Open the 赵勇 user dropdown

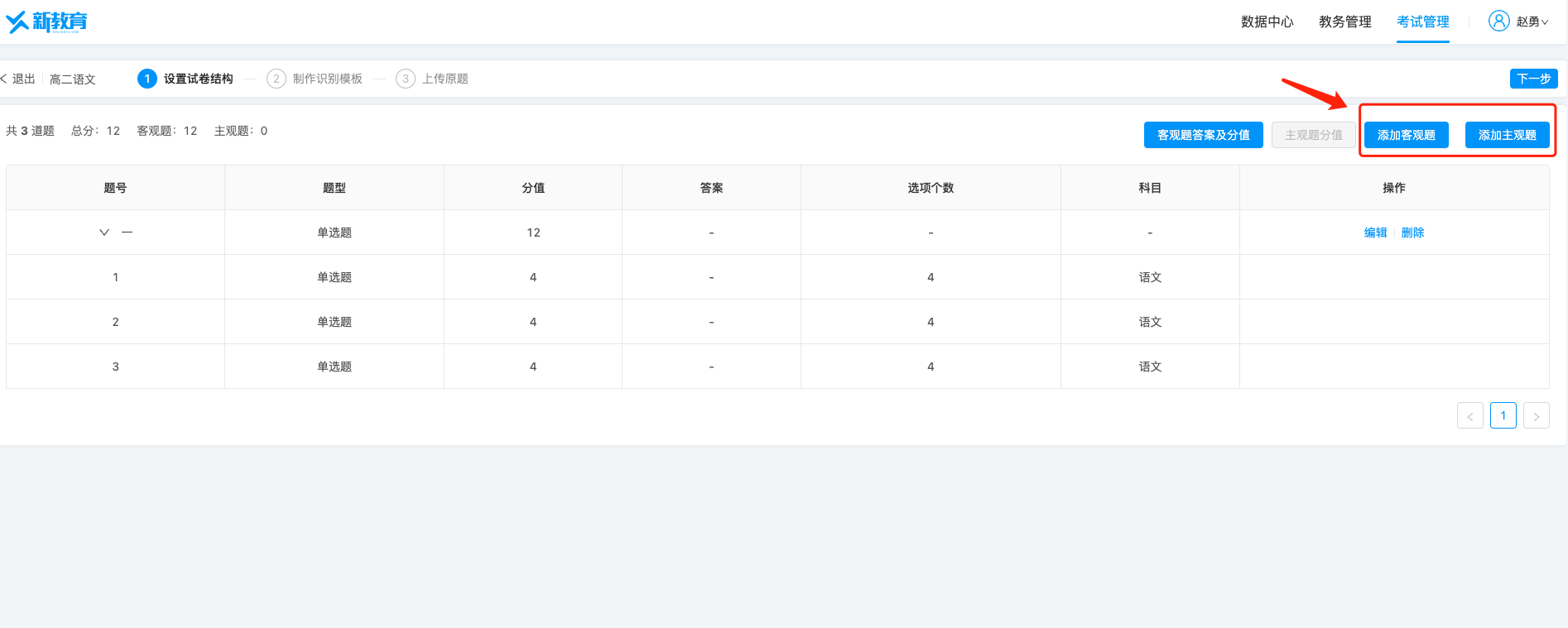click(x=1532, y=22)
